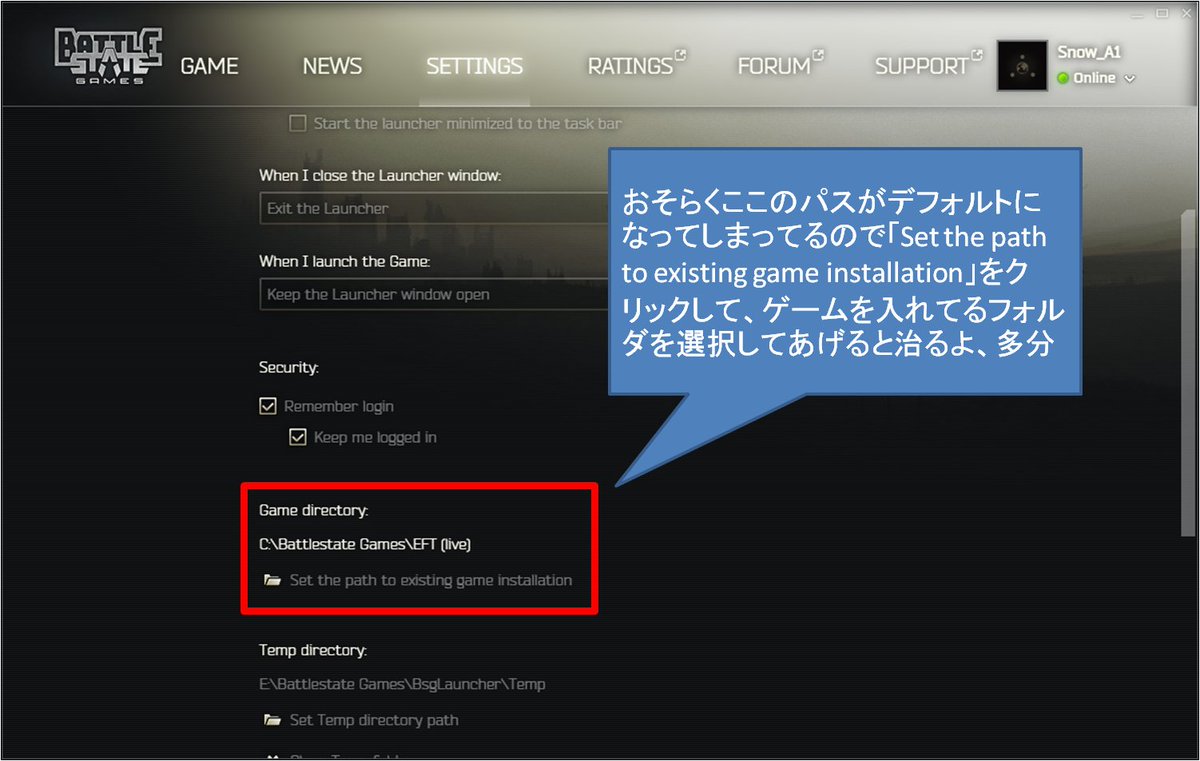Click the Snow_A1 profile avatar

coord(1022,66)
